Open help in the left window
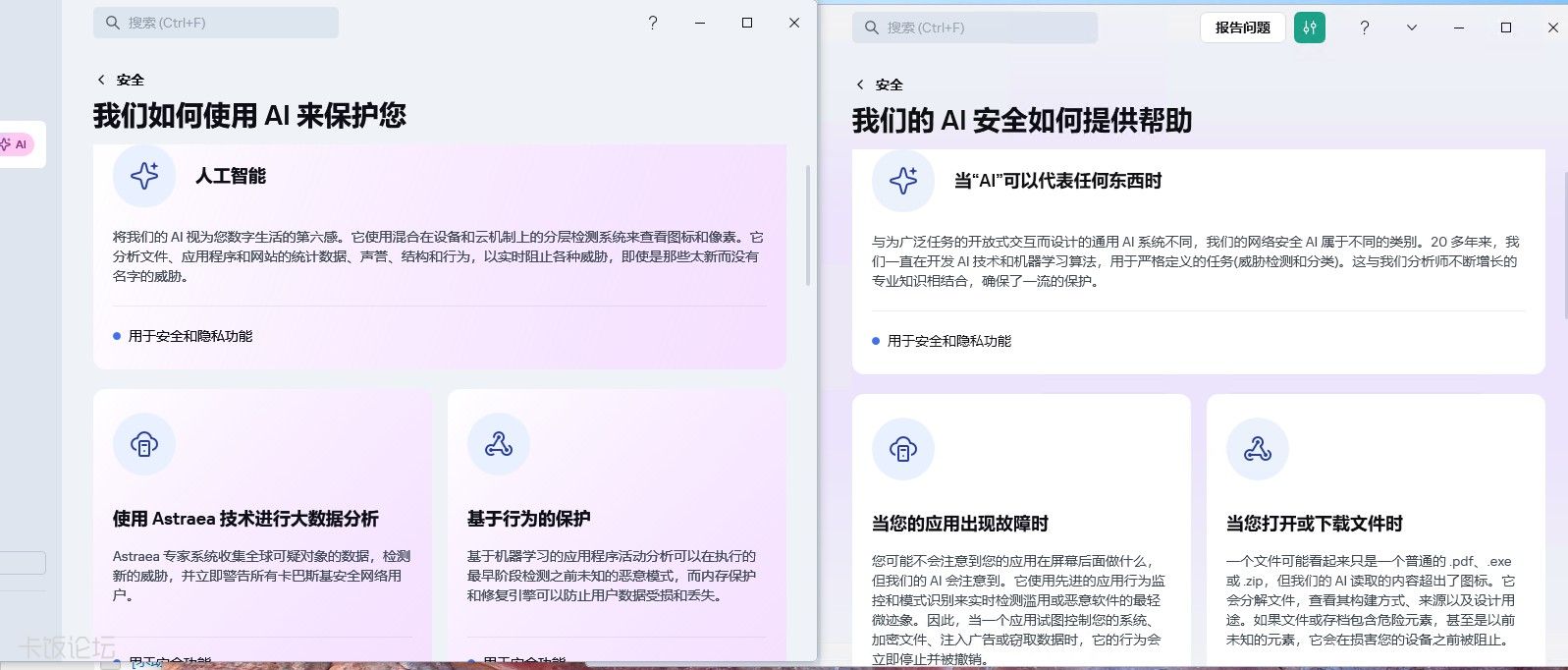The width and height of the screenshot is (1568, 670). click(x=653, y=23)
